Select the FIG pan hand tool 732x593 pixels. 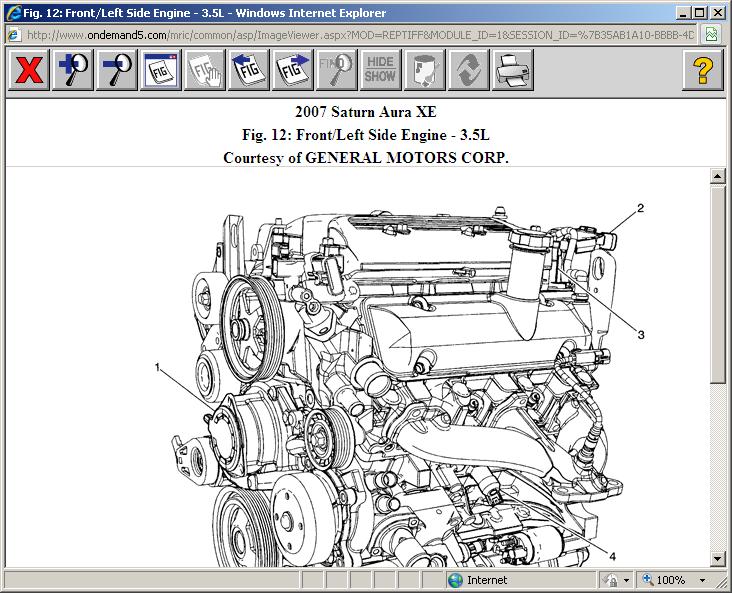click(204, 70)
